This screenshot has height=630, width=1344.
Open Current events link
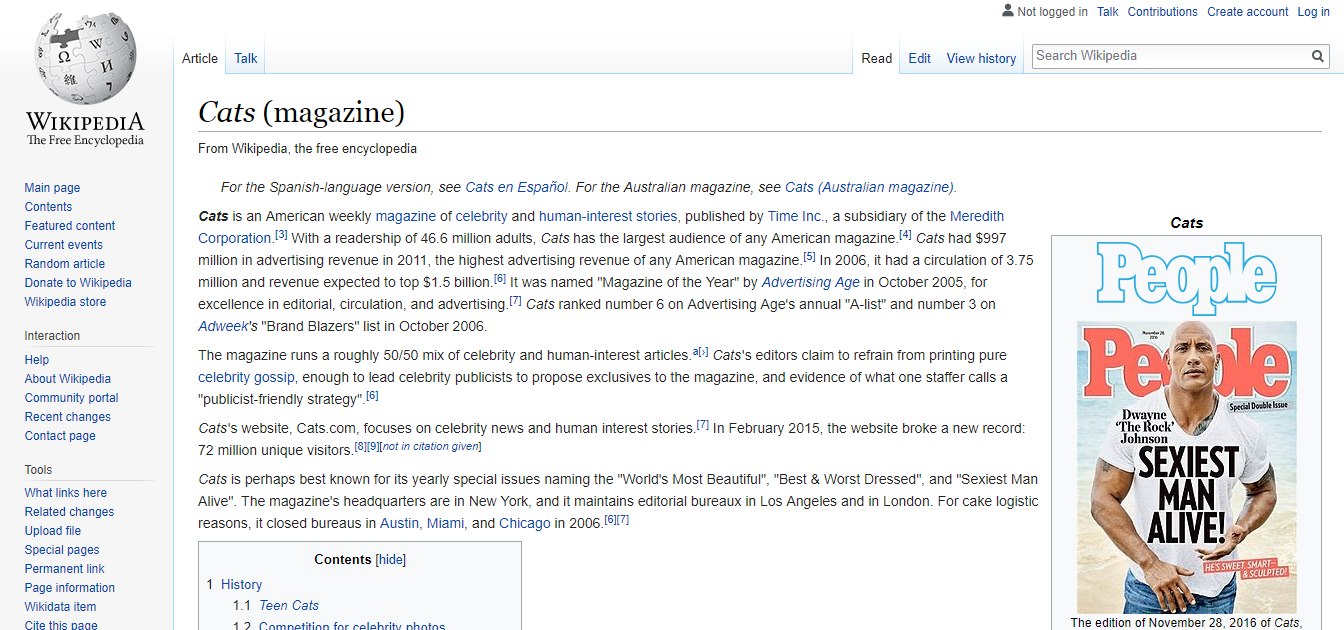(x=64, y=245)
